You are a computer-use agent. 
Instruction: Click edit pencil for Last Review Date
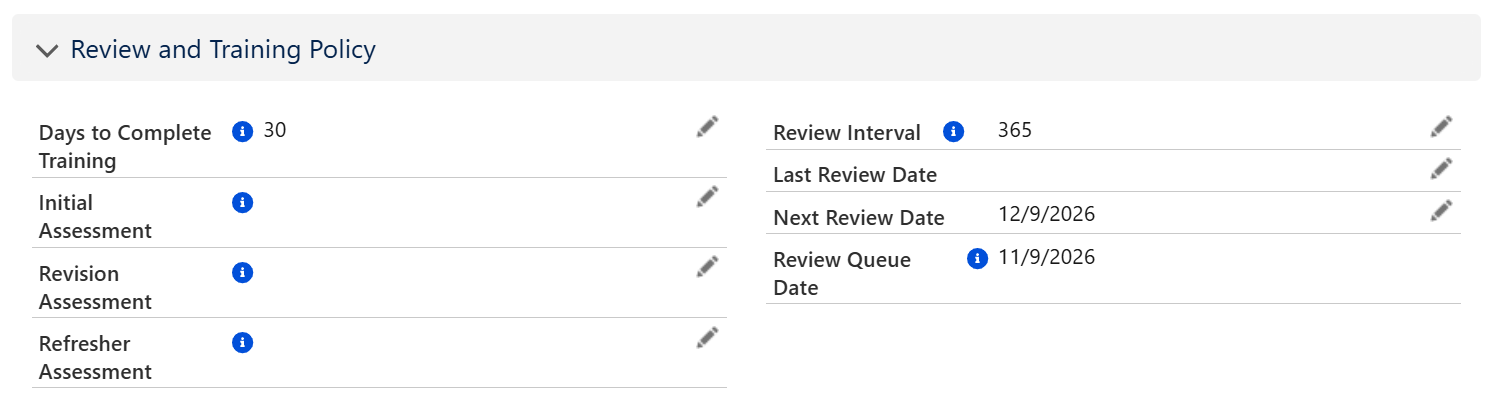point(1441,169)
